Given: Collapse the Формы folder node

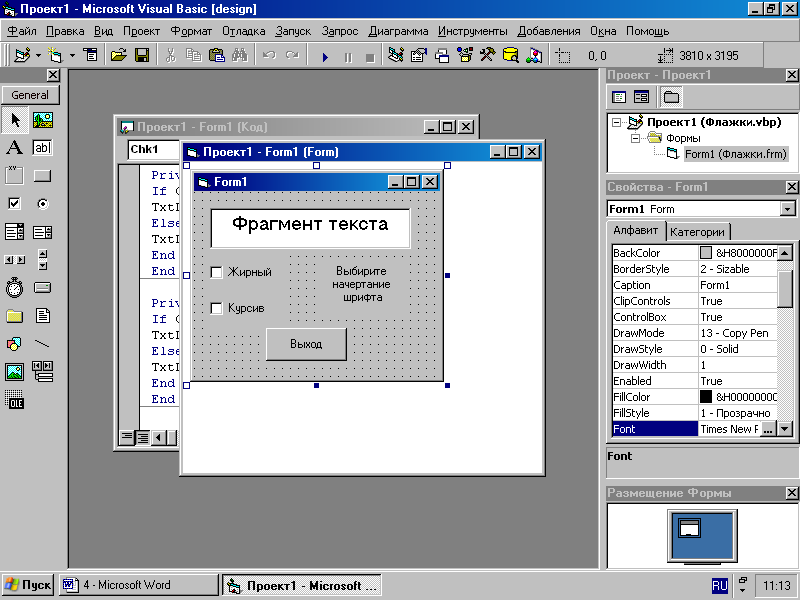Looking at the screenshot, I should [x=635, y=138].
